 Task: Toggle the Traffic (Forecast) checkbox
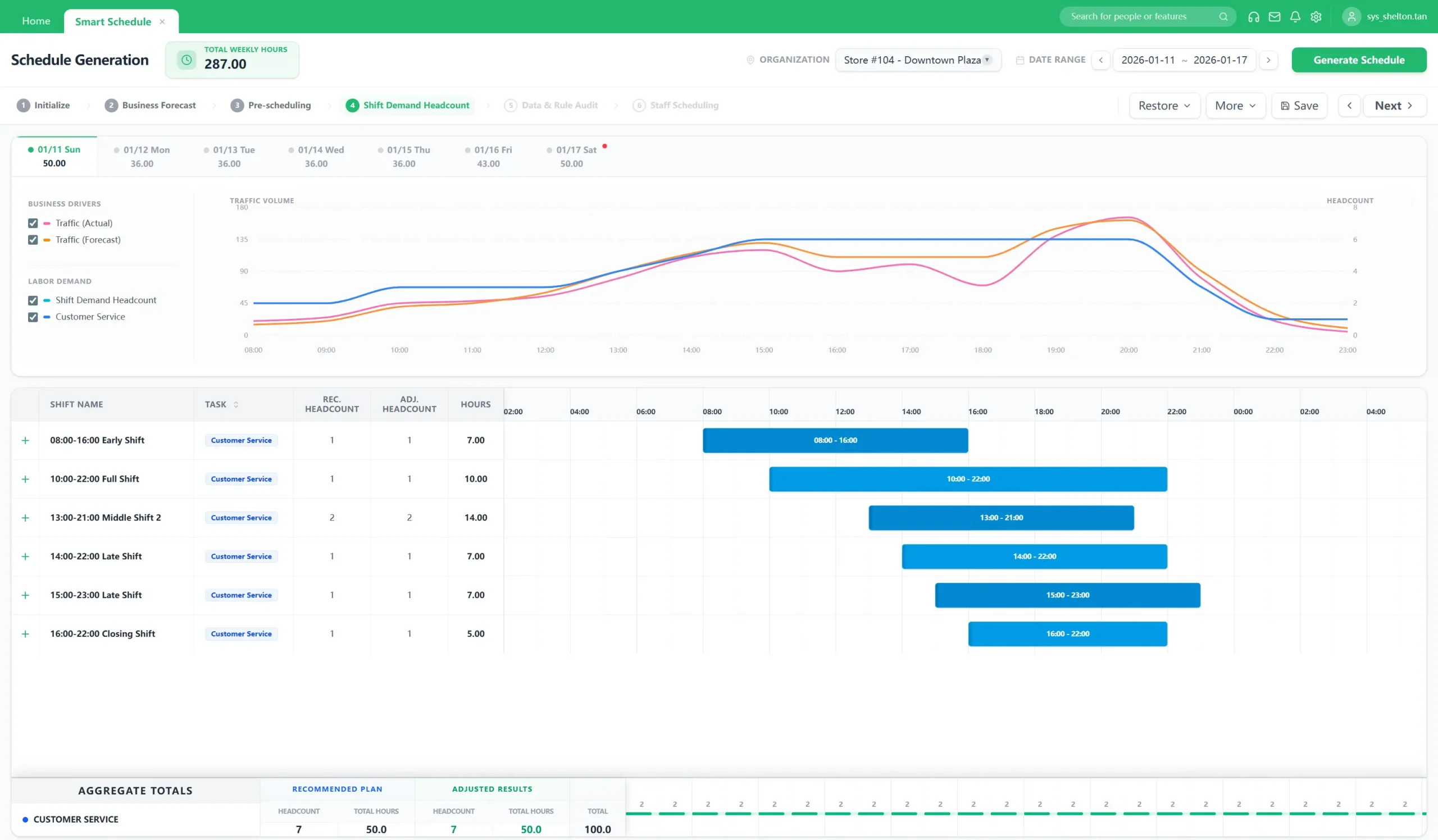click(33, 240)
